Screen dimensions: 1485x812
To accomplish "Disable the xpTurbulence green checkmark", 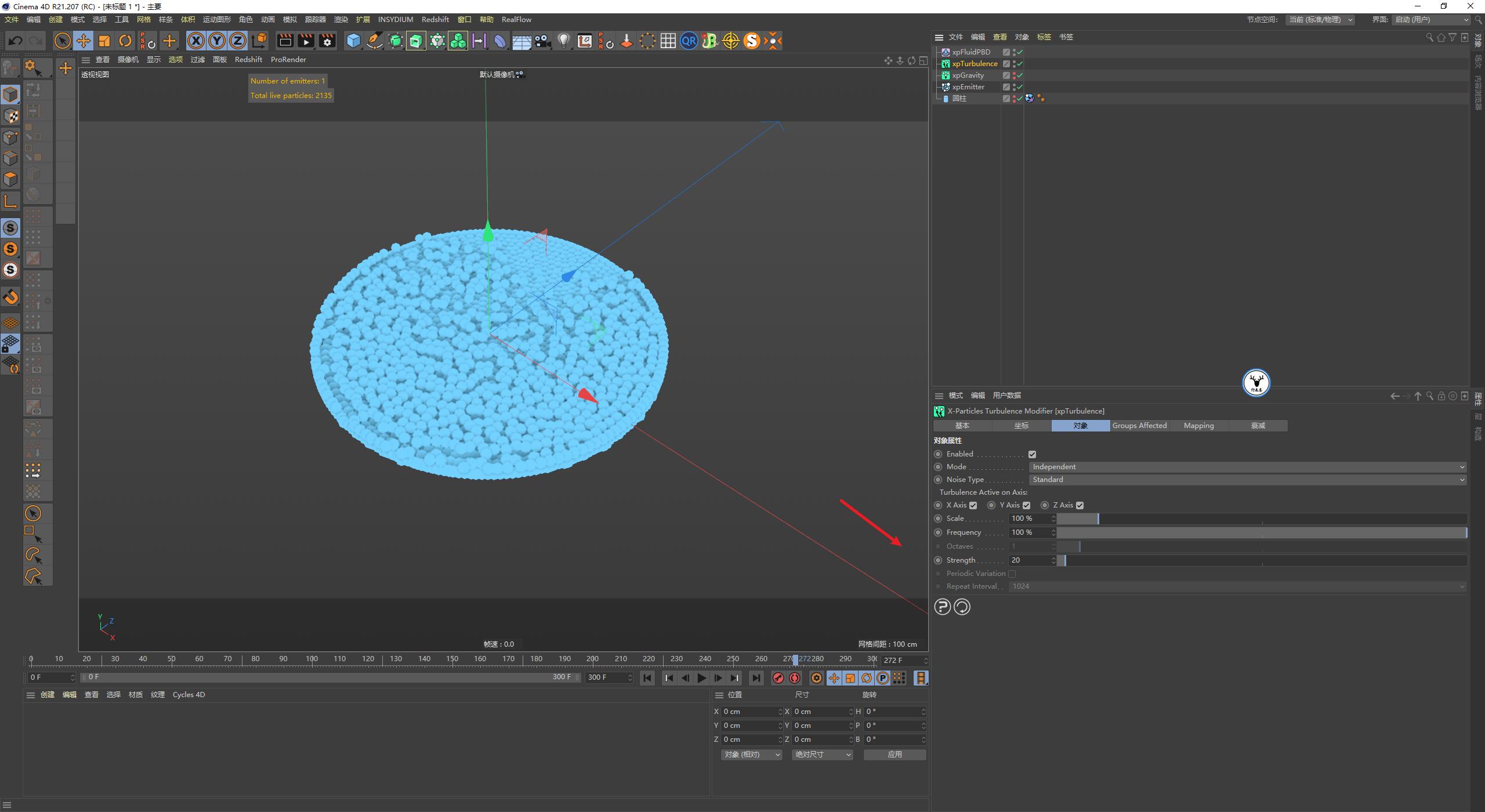I will point(1019,64).
